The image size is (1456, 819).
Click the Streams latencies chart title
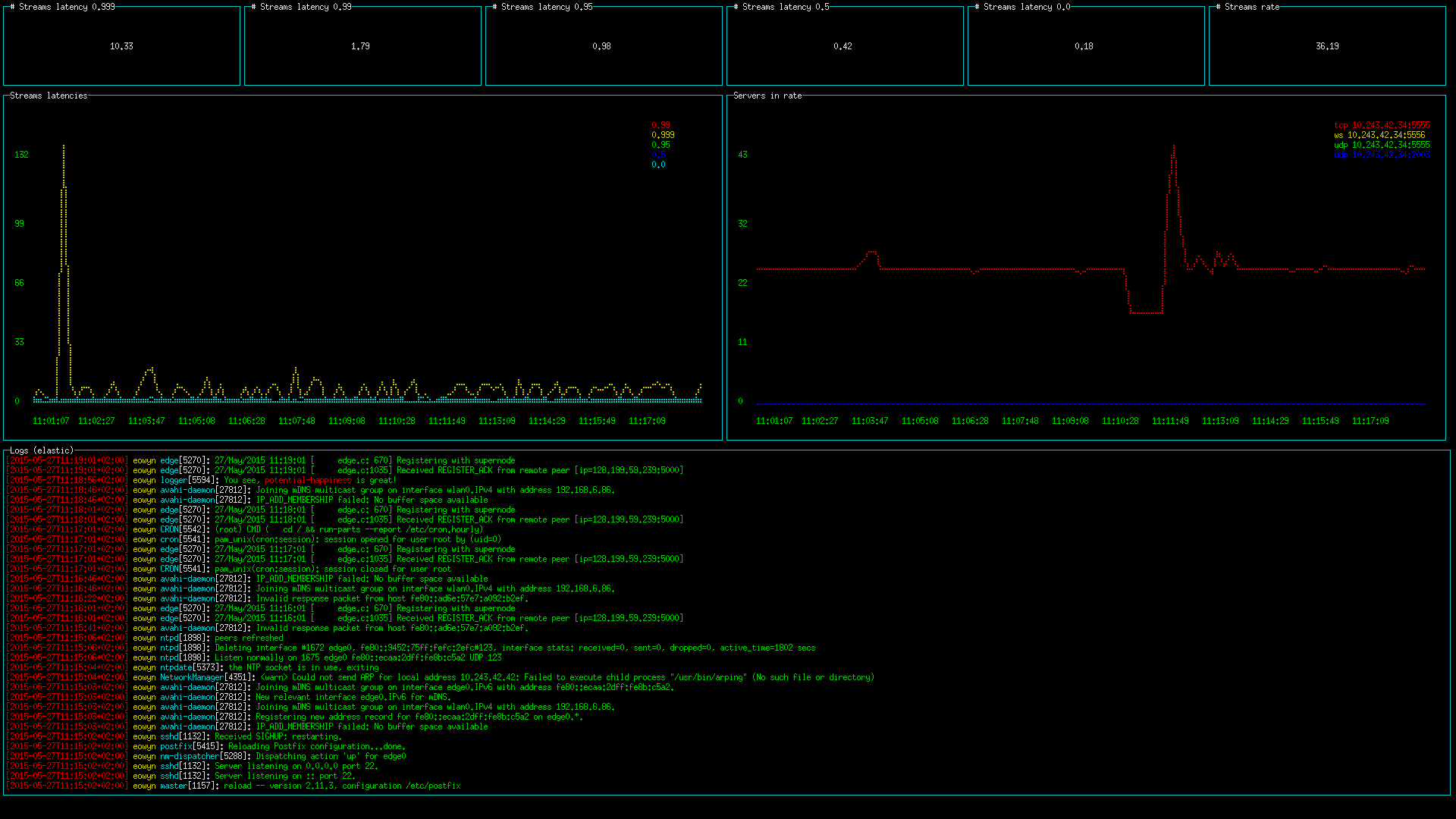click(49, 96)
